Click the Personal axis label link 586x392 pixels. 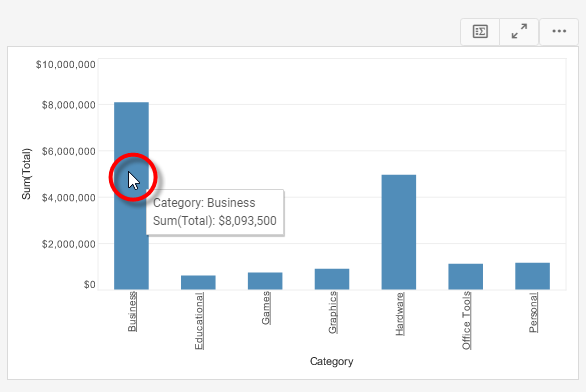pos(533,312)
